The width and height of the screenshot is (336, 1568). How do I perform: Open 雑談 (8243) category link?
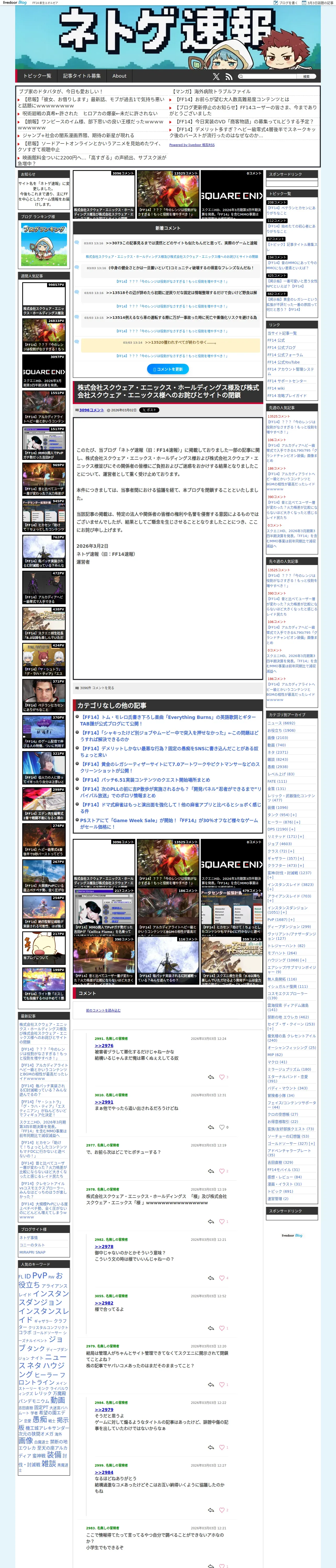tap(277, 759)
